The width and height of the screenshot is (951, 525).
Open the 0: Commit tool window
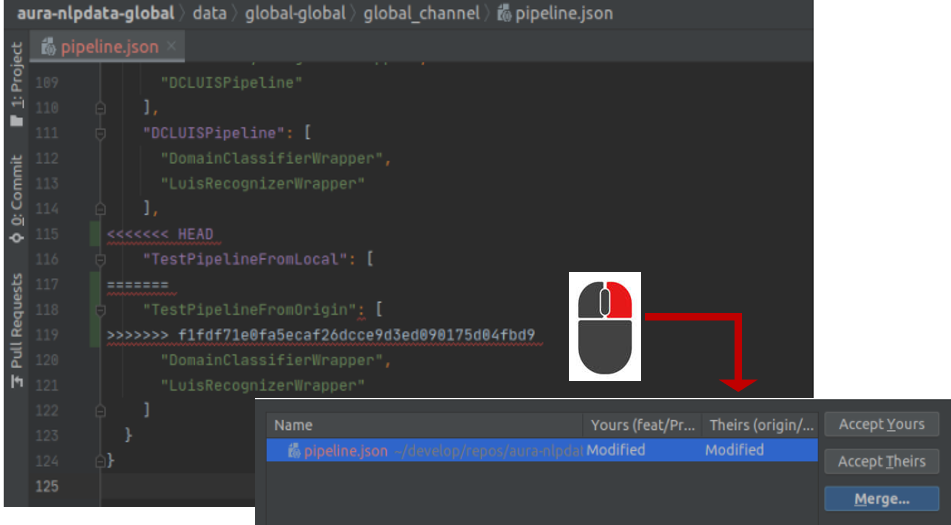[16, 198]
